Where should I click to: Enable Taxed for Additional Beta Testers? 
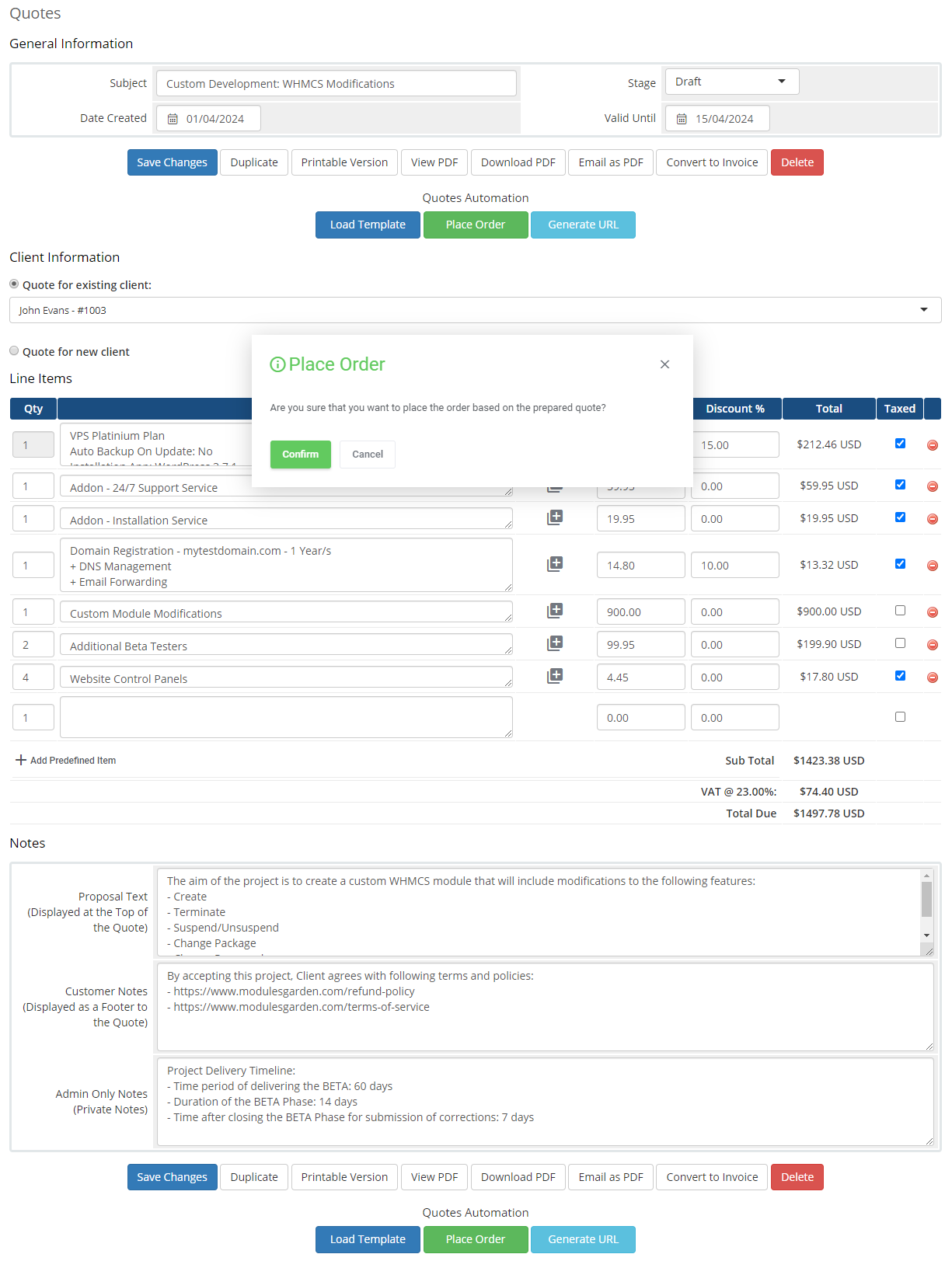coord(900,643)
